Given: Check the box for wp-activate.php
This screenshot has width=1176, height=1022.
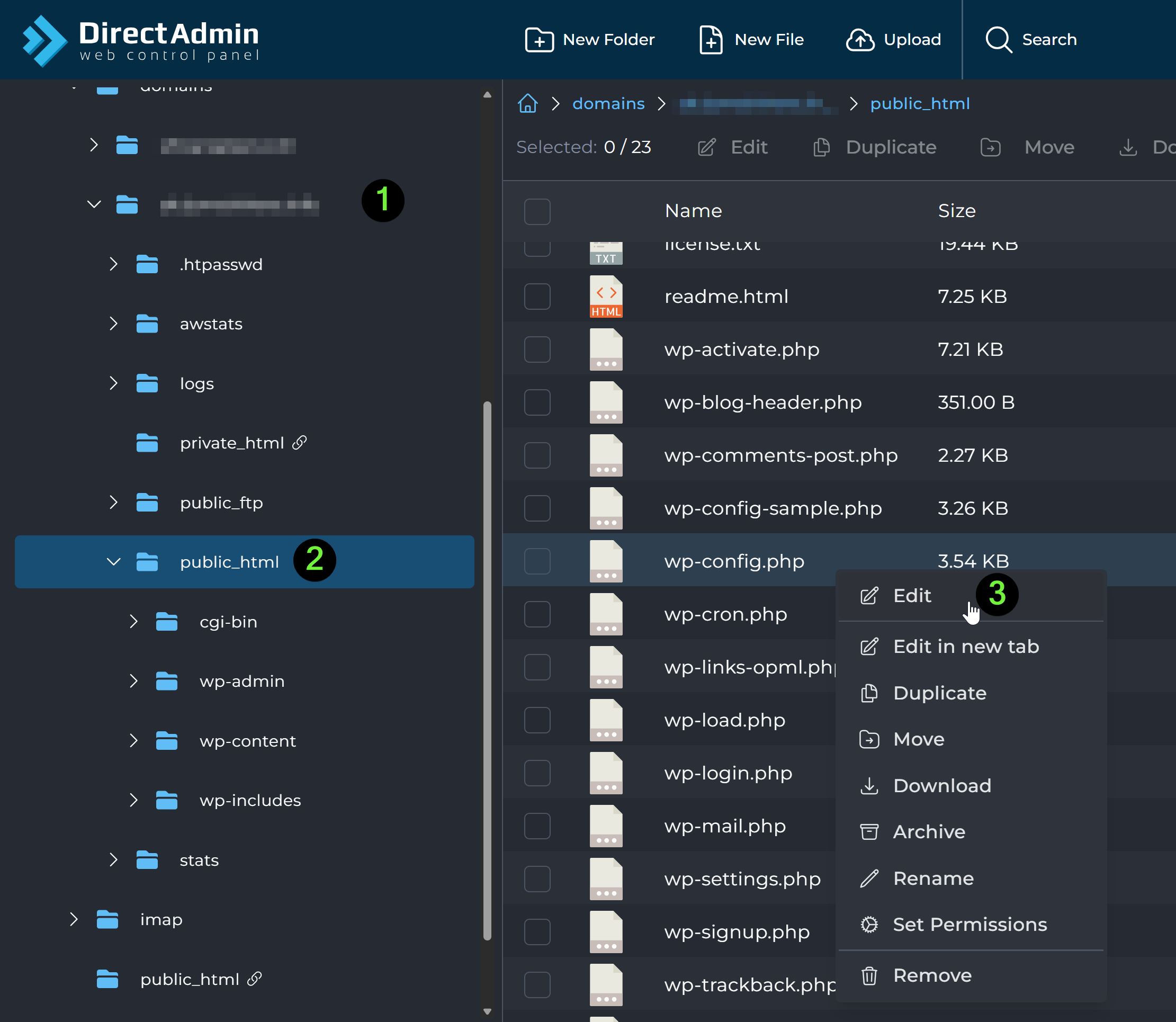Looking at the screenshot, I should (537, 349).
